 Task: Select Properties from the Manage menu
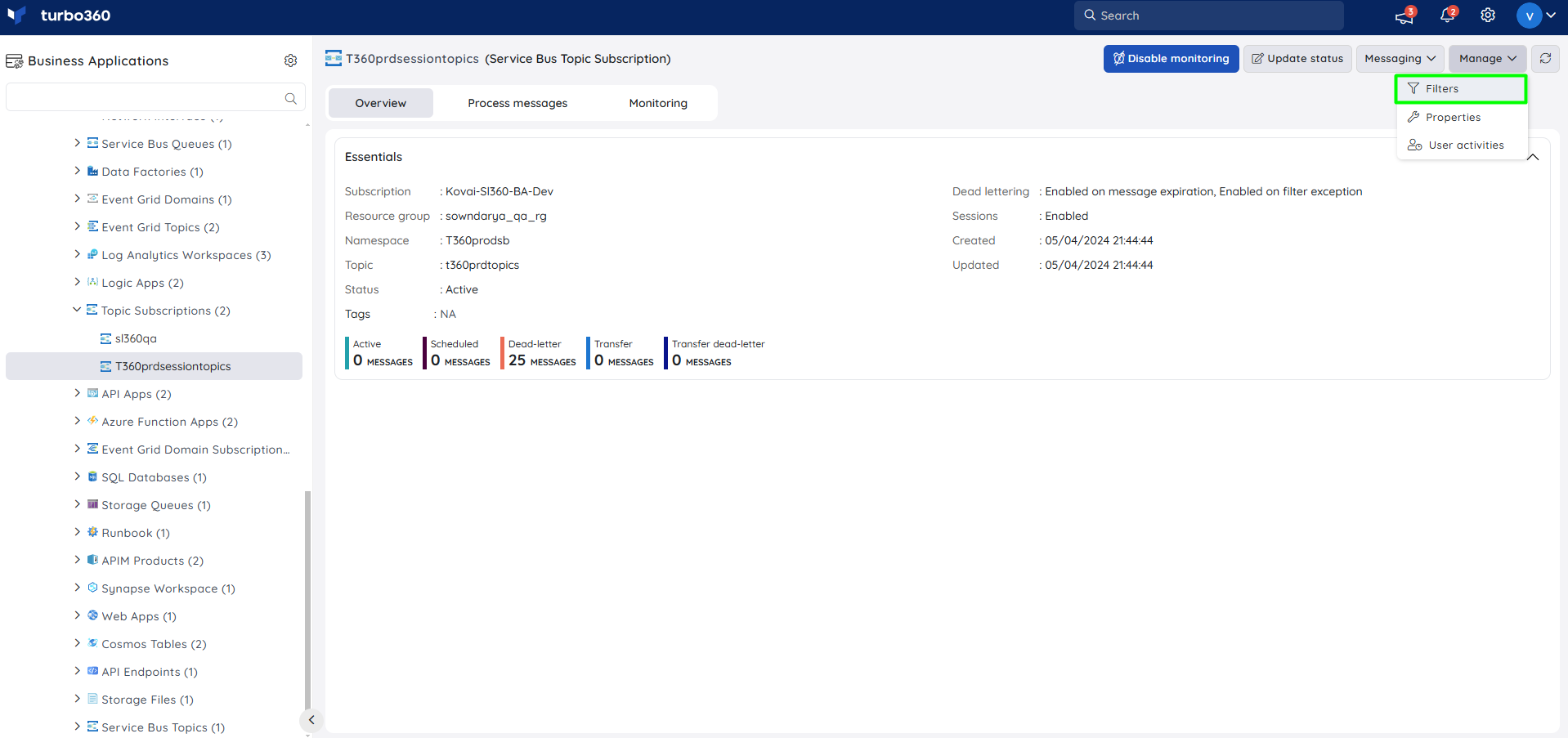(1461, 117)
